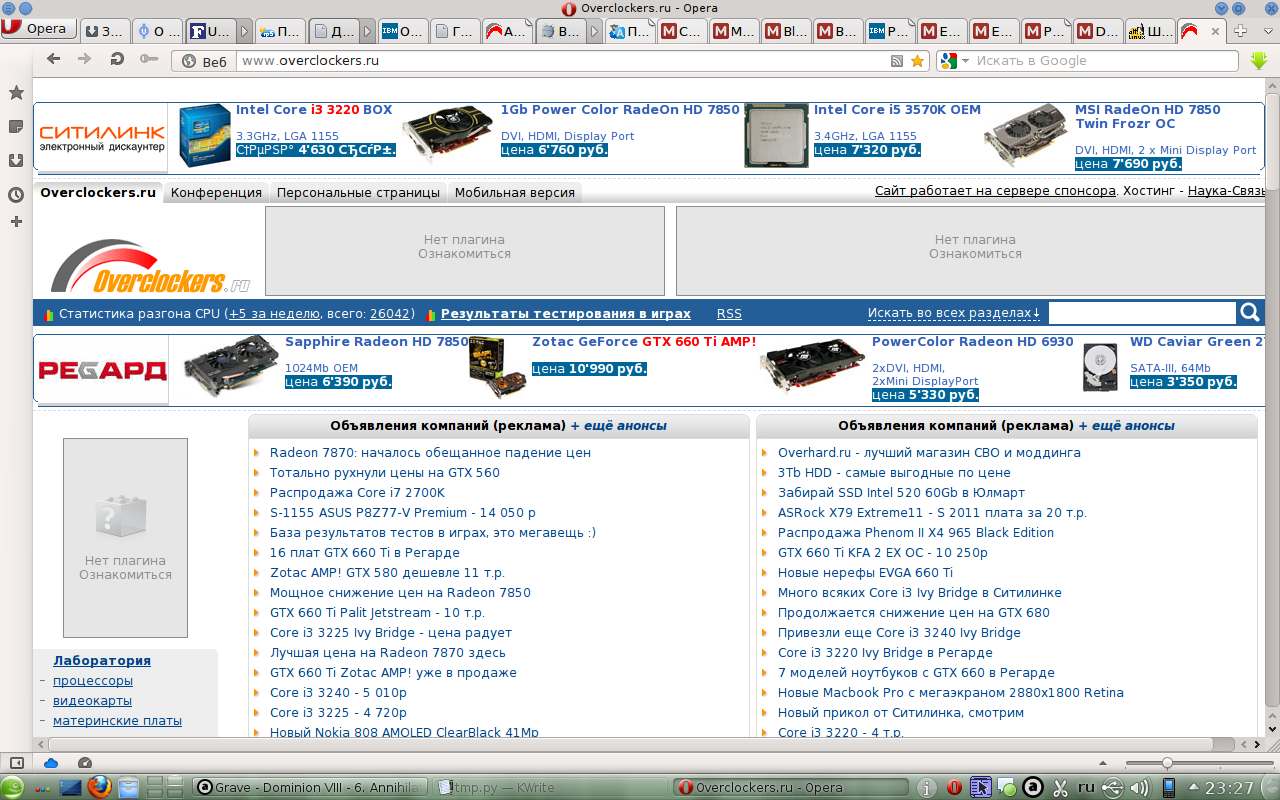The width and height of the screenshot is (1280, 800).
Task: Click the Ситилинк banner logo
Action: (102, 136)
